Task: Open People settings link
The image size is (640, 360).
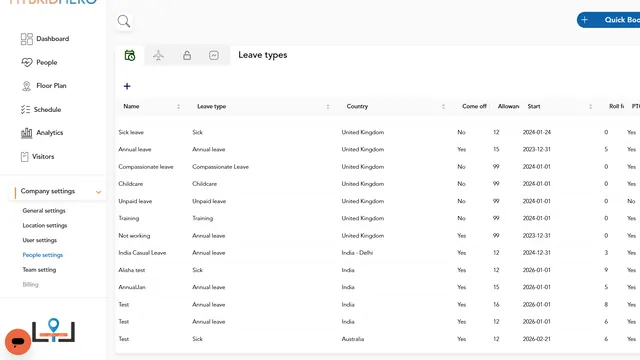Action: tap(43, 255)
